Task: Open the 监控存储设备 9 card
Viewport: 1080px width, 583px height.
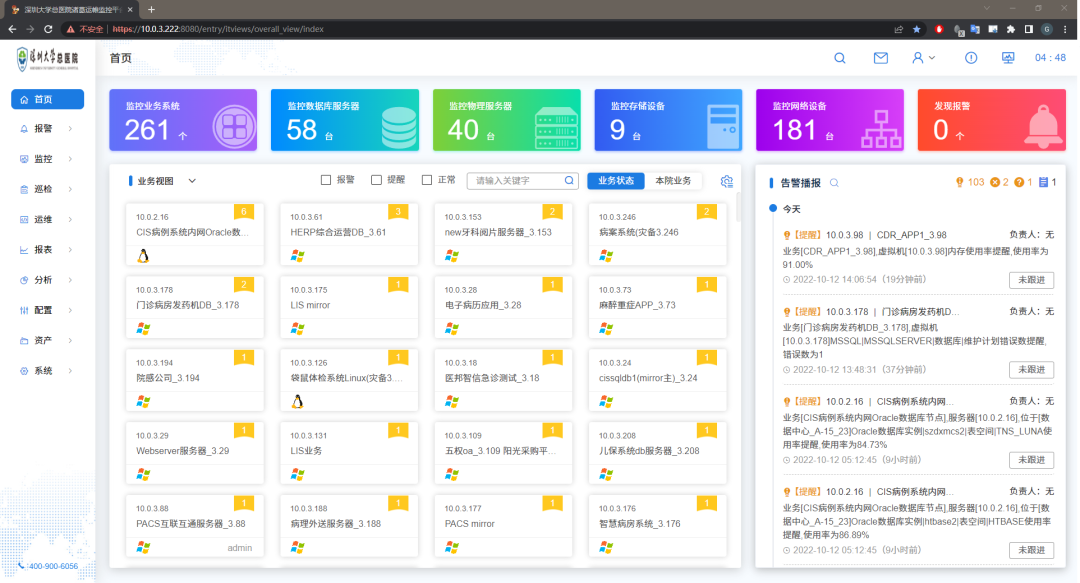Action: 668,120
